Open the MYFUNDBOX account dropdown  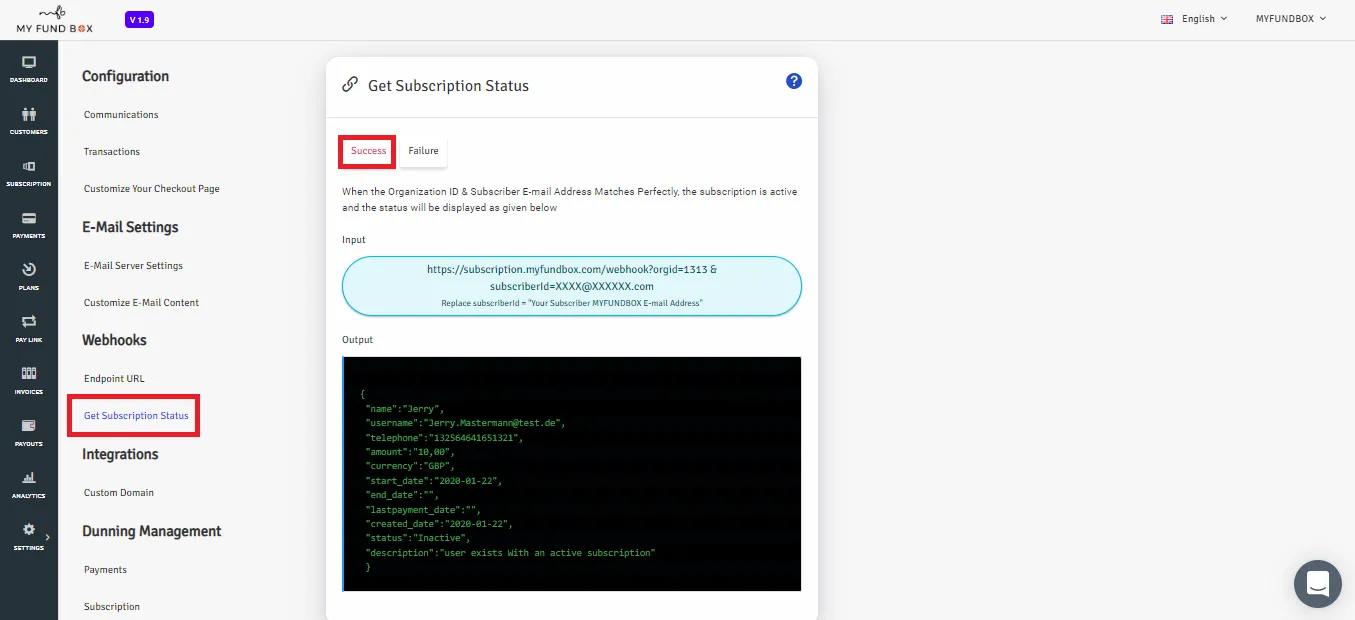pyautogui.click(x=1291, y=19)
